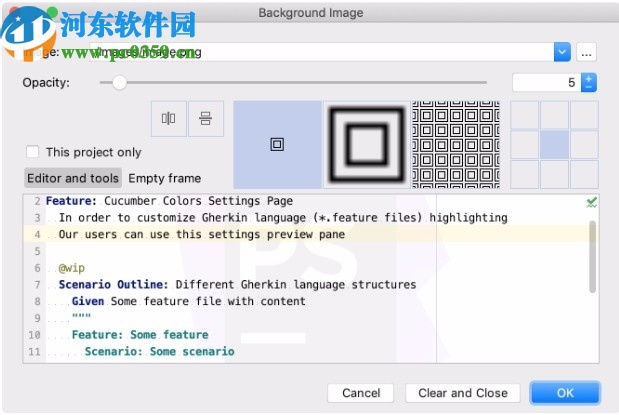Select middle-left anchor placement cell
Image resolution: width=619 pixels, height=415 pixels.
(x=525, y=145)
